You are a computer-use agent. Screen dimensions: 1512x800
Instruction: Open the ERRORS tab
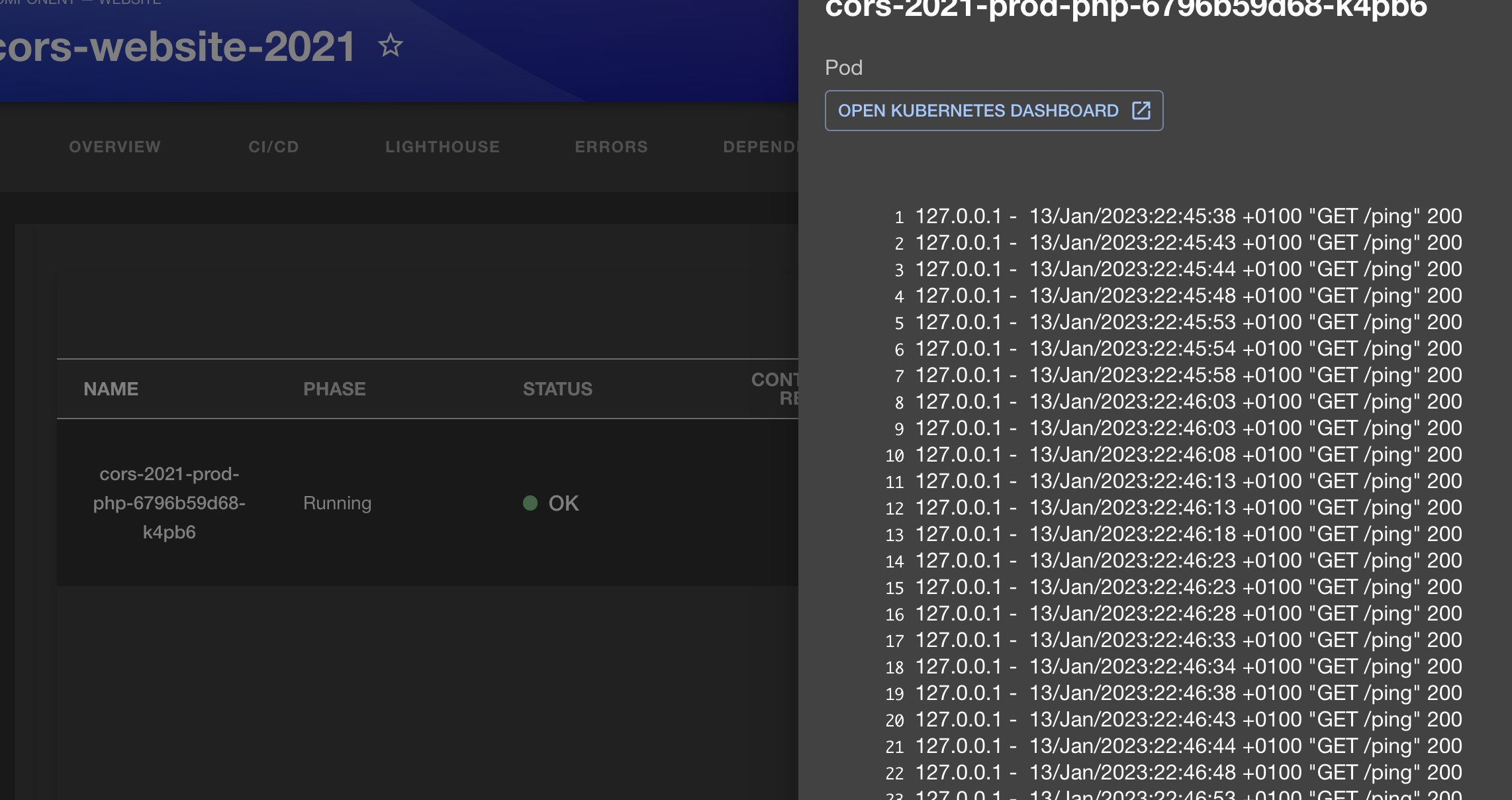pyautogui.click(x=611, y=146)
